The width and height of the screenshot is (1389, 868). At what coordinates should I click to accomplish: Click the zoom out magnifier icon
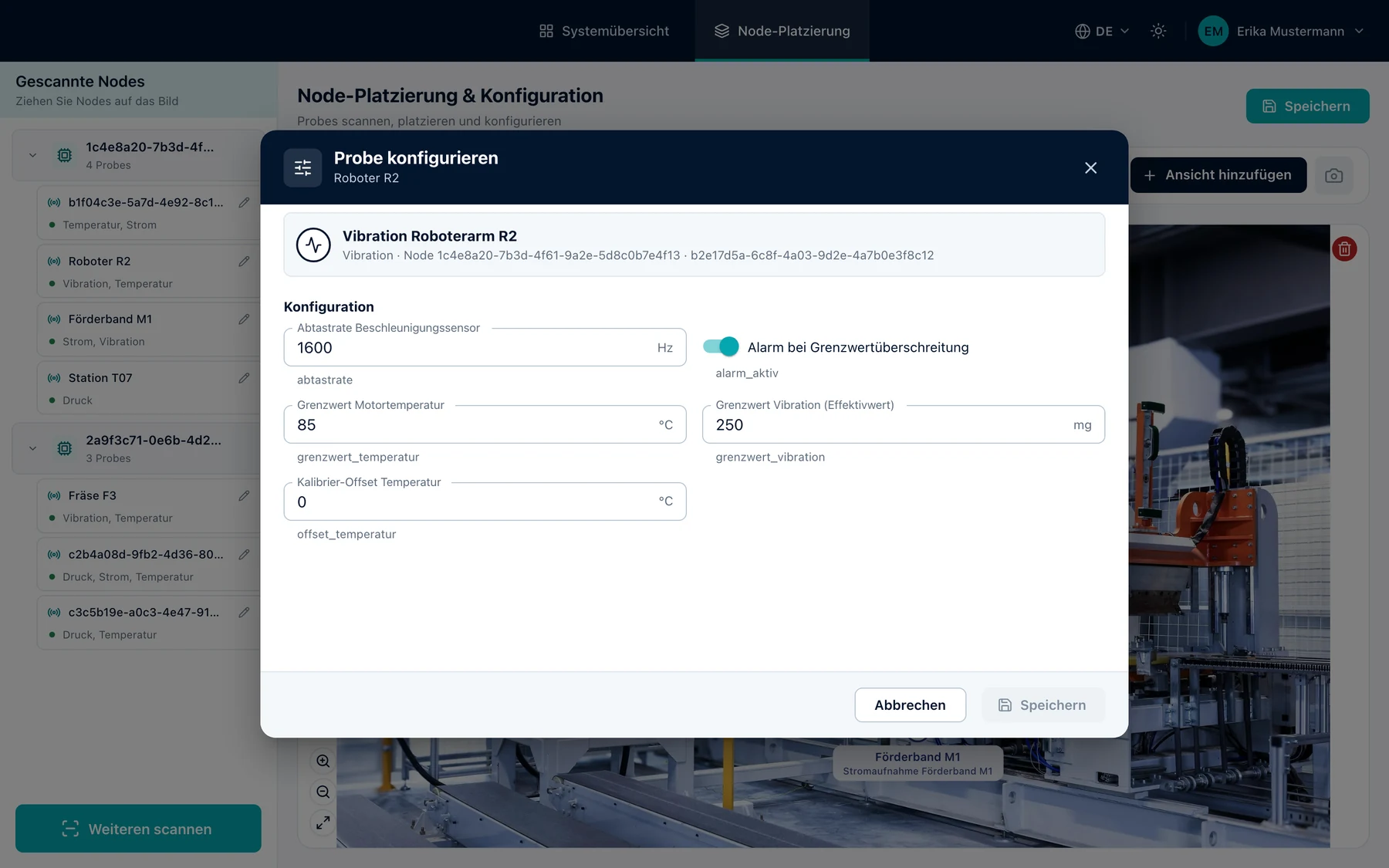pos(323,792)
